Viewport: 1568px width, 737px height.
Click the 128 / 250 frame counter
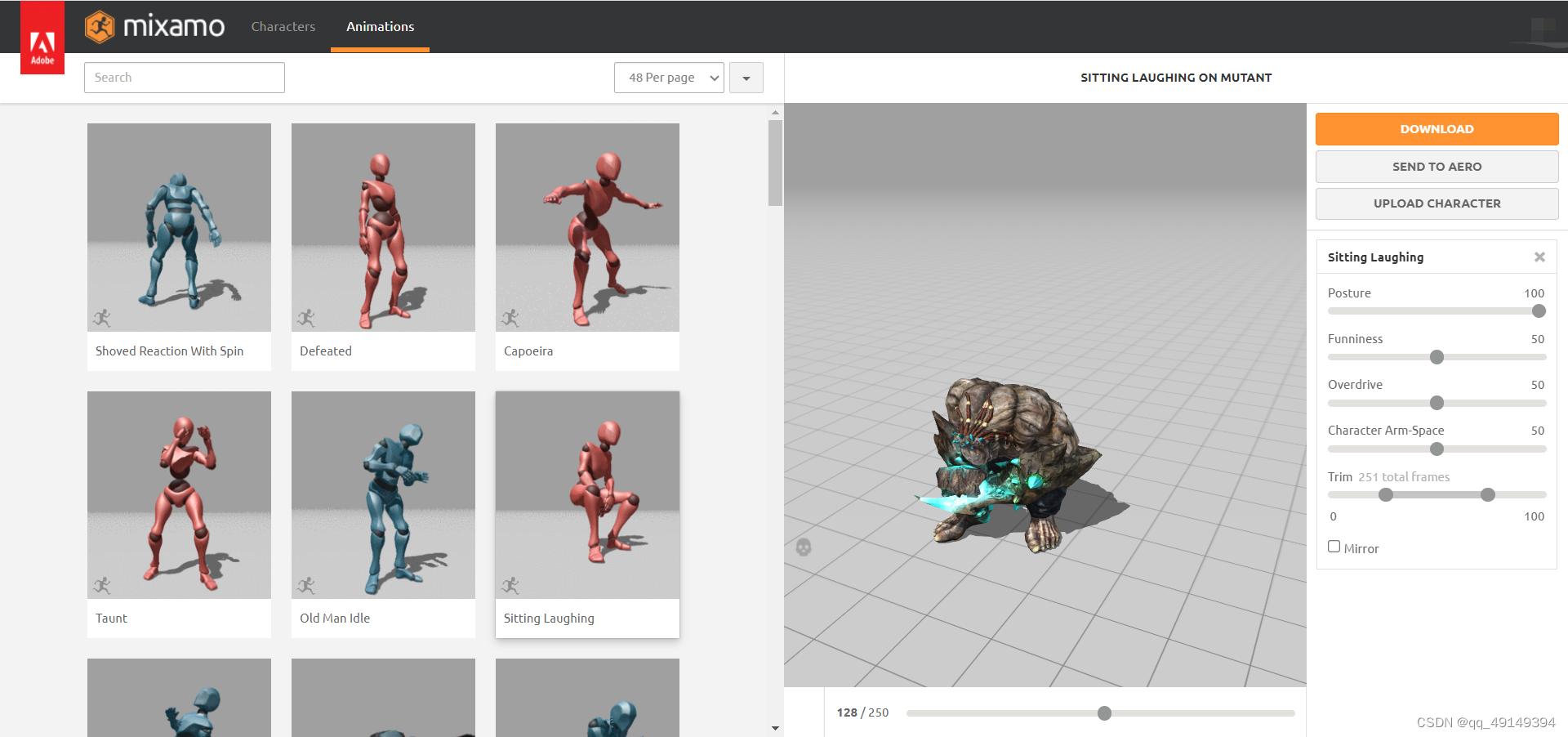tap(862, 712)
